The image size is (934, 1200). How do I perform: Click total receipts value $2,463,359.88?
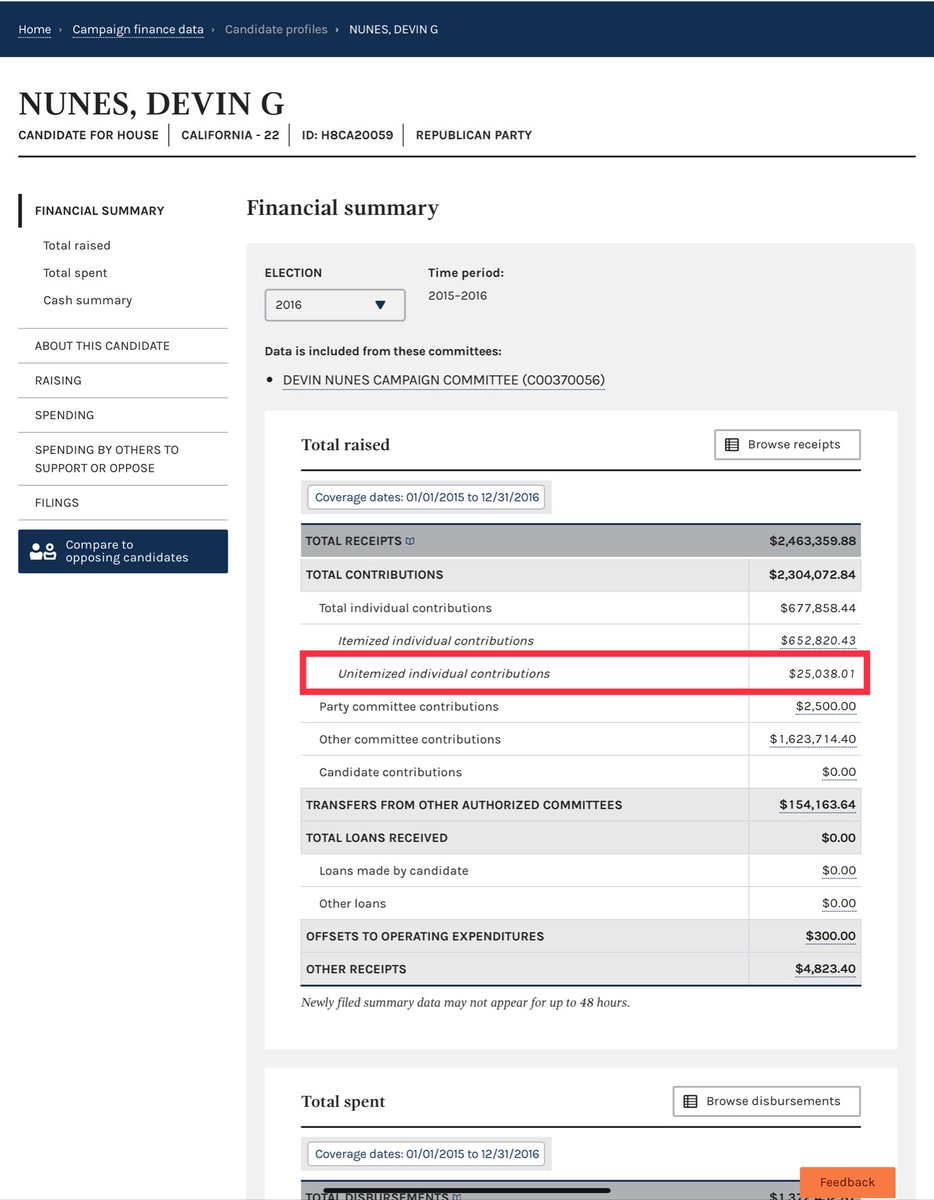tap(813, 541)
